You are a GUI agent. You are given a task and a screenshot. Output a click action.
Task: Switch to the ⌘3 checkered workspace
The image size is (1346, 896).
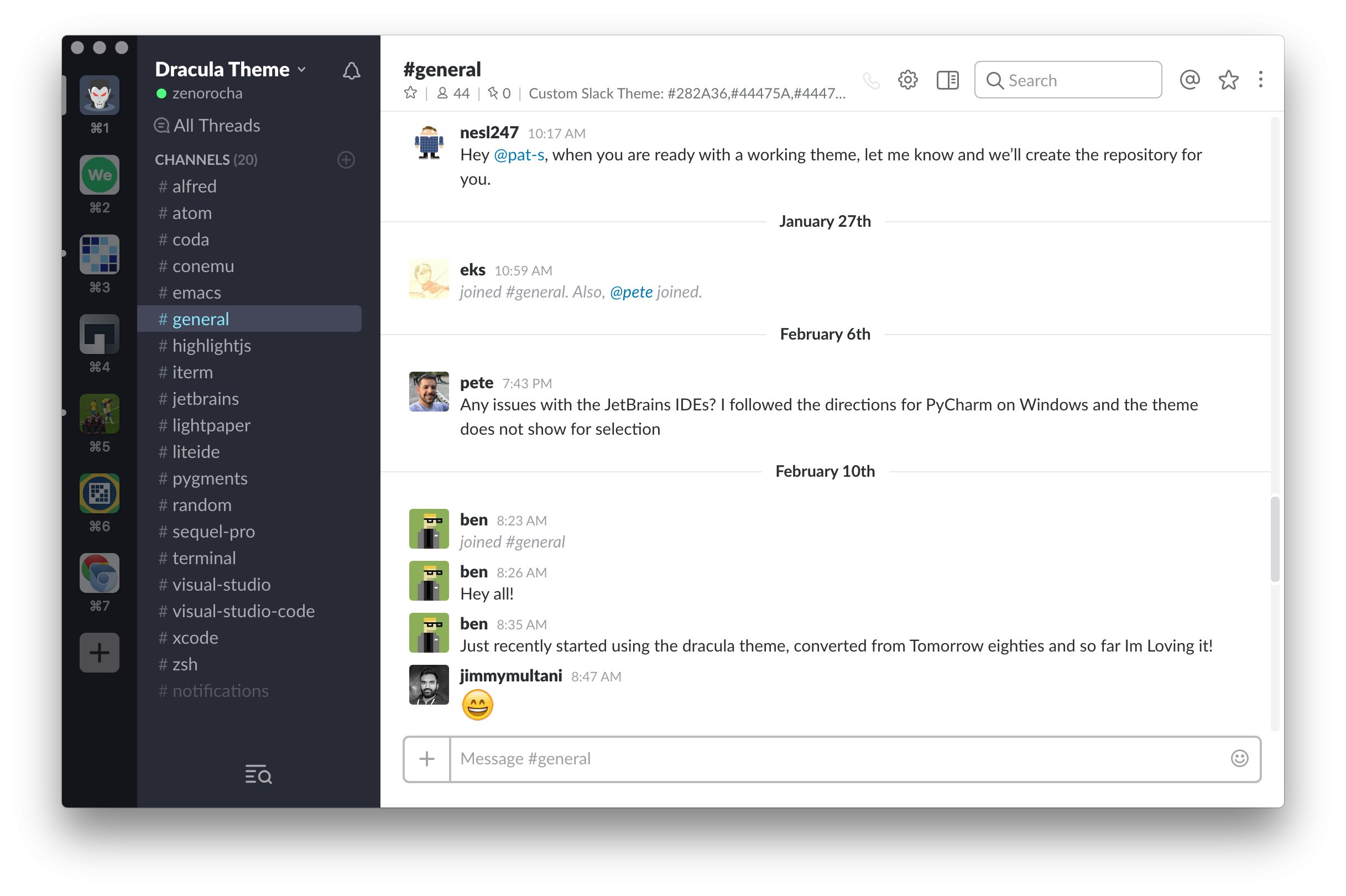(x=100, y=254)
